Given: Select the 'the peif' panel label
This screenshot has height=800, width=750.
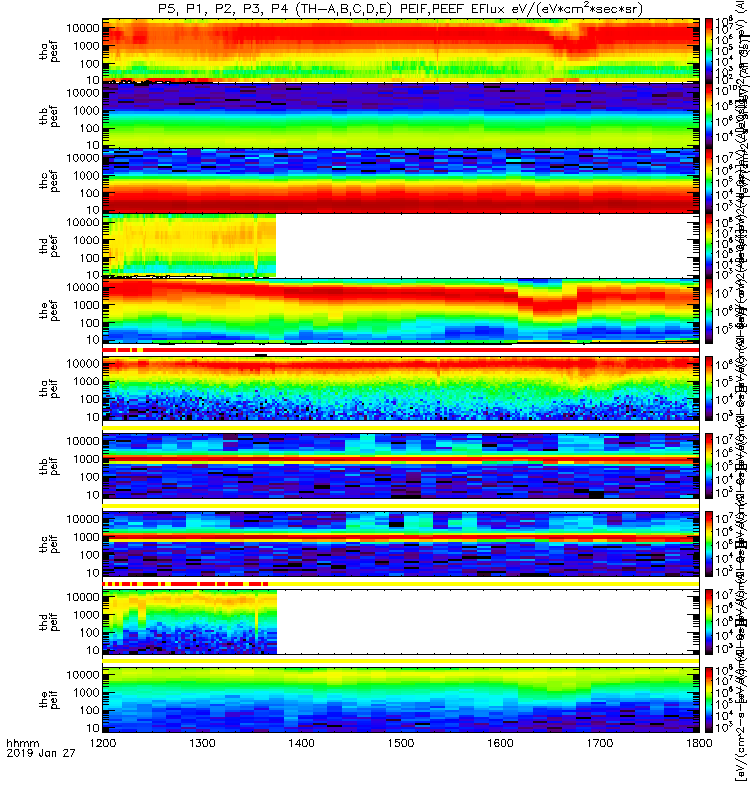Looking at the screenshot, I should tap(49, 699).
